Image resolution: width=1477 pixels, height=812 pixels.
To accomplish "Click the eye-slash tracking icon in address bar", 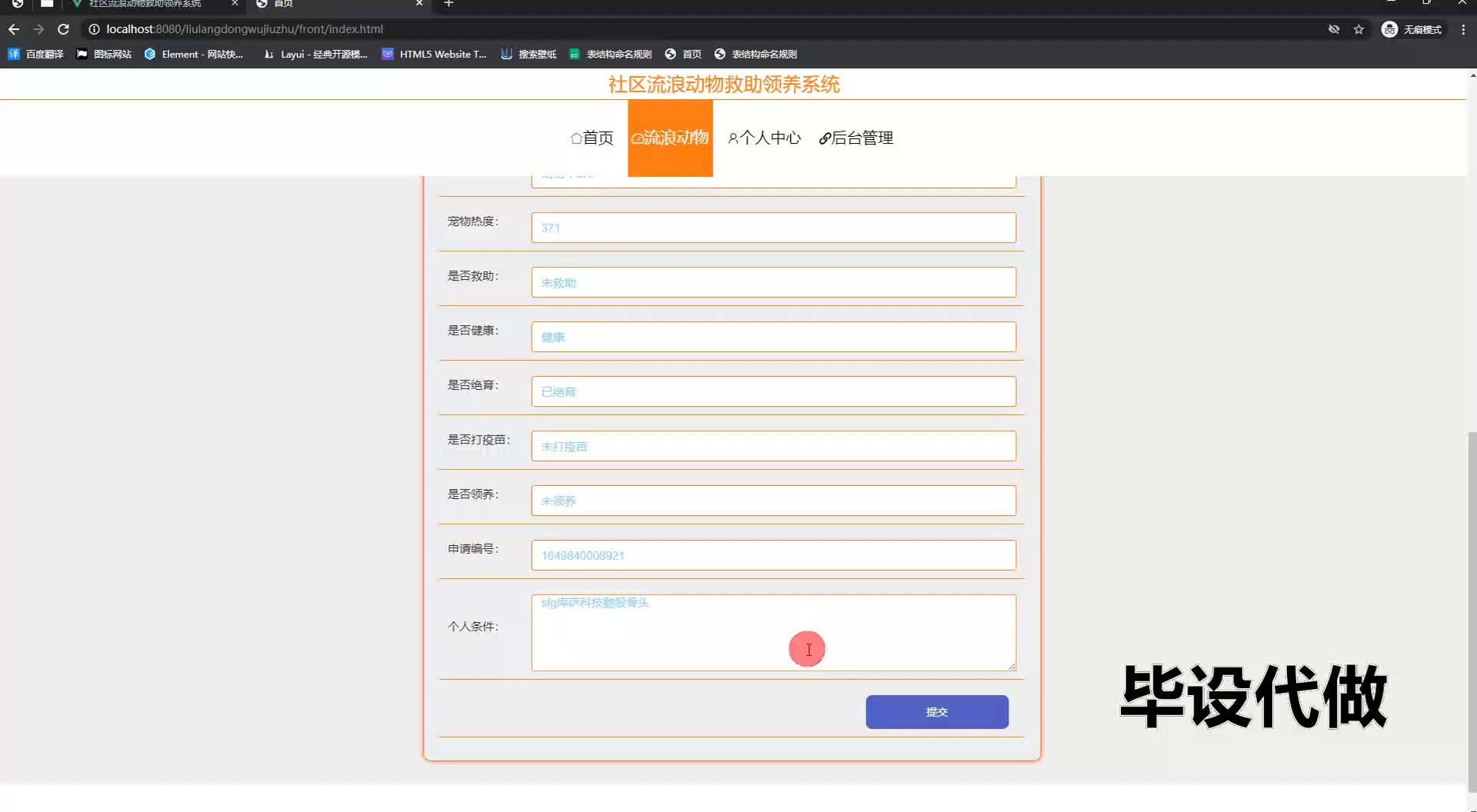I will pos(1334,29).
